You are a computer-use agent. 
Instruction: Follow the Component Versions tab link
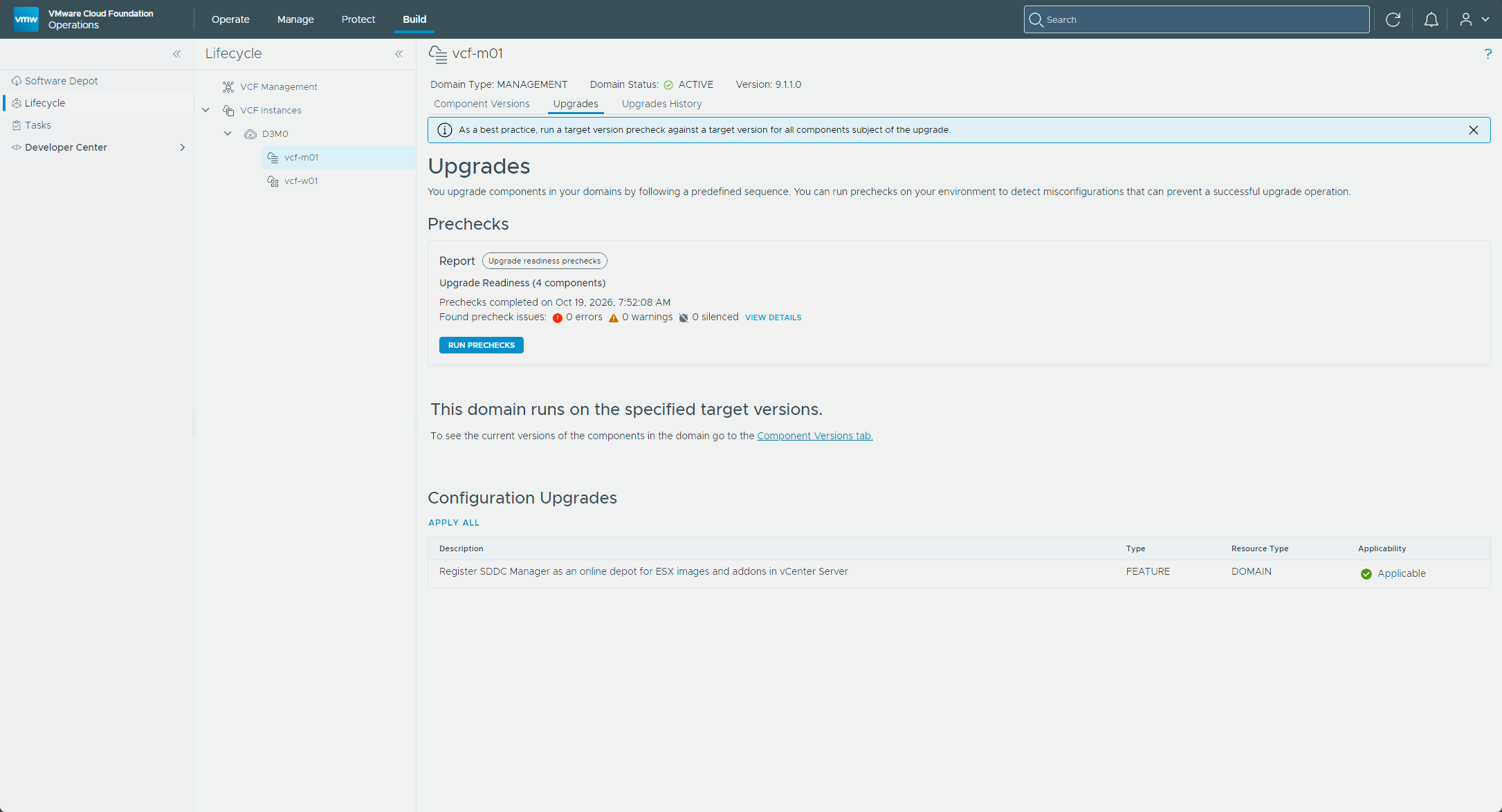click(x=814, y=436)
